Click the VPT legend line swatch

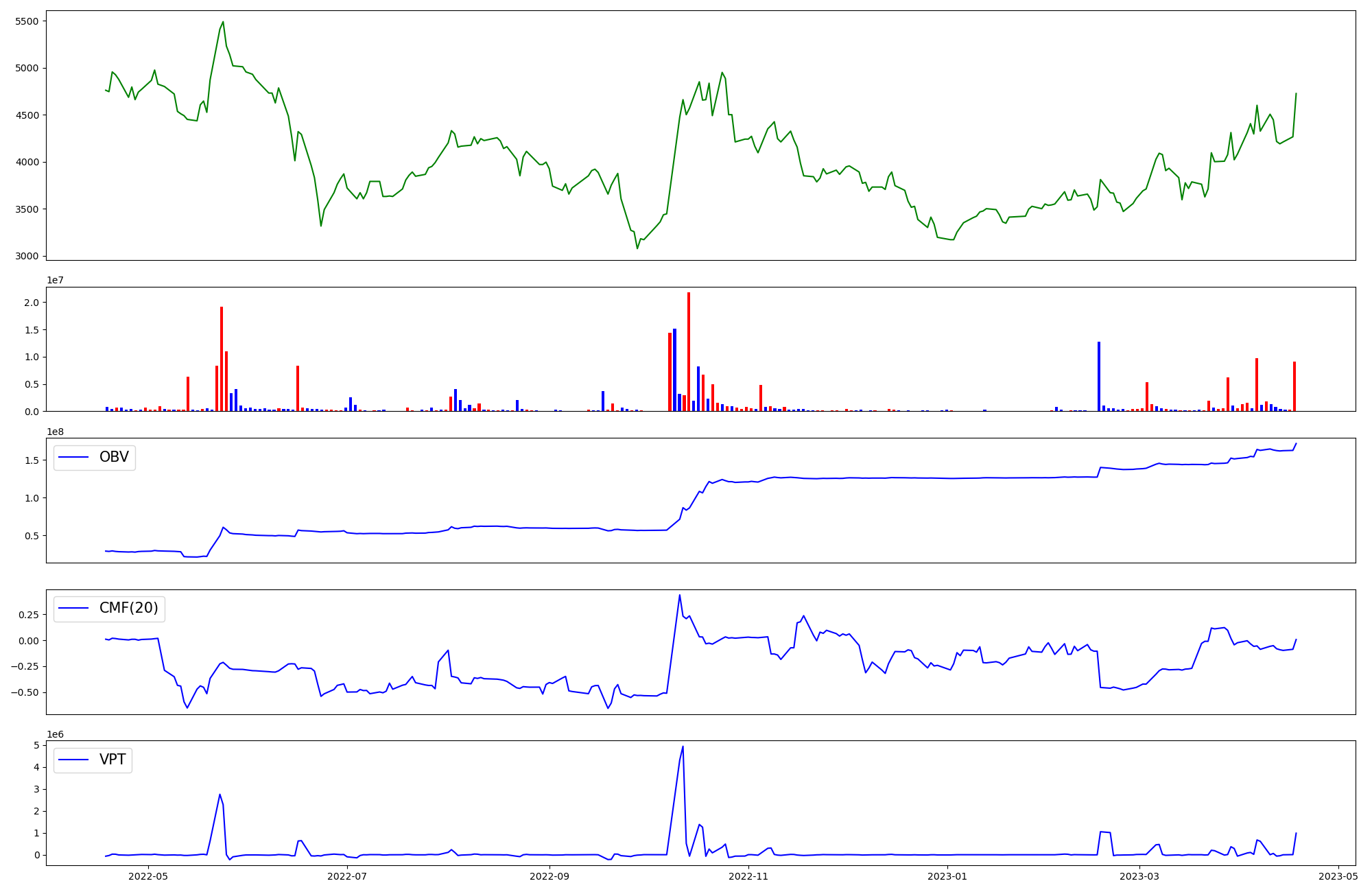(74, 760)
